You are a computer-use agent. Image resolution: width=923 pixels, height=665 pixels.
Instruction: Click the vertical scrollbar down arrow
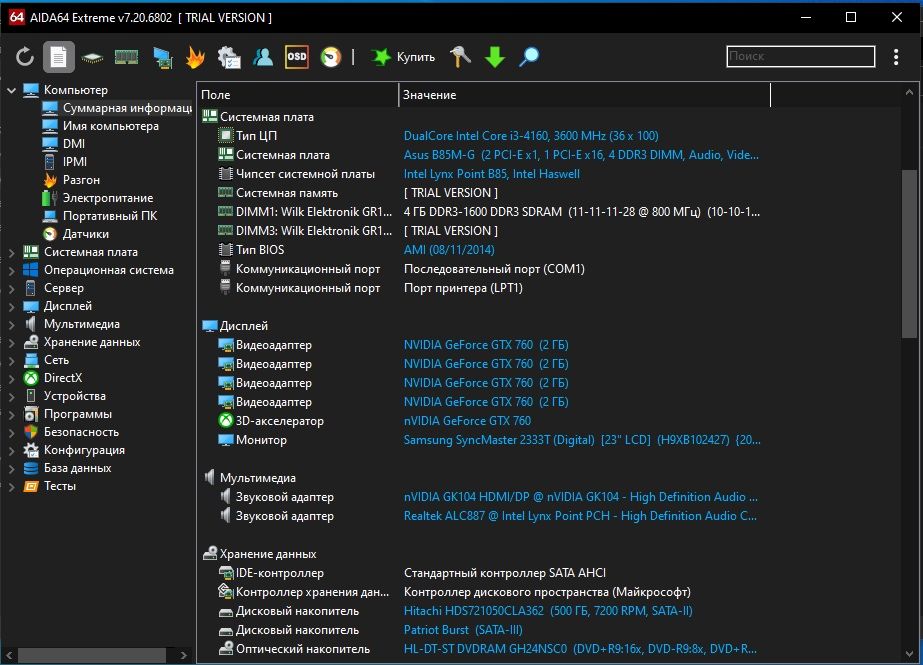909,654
